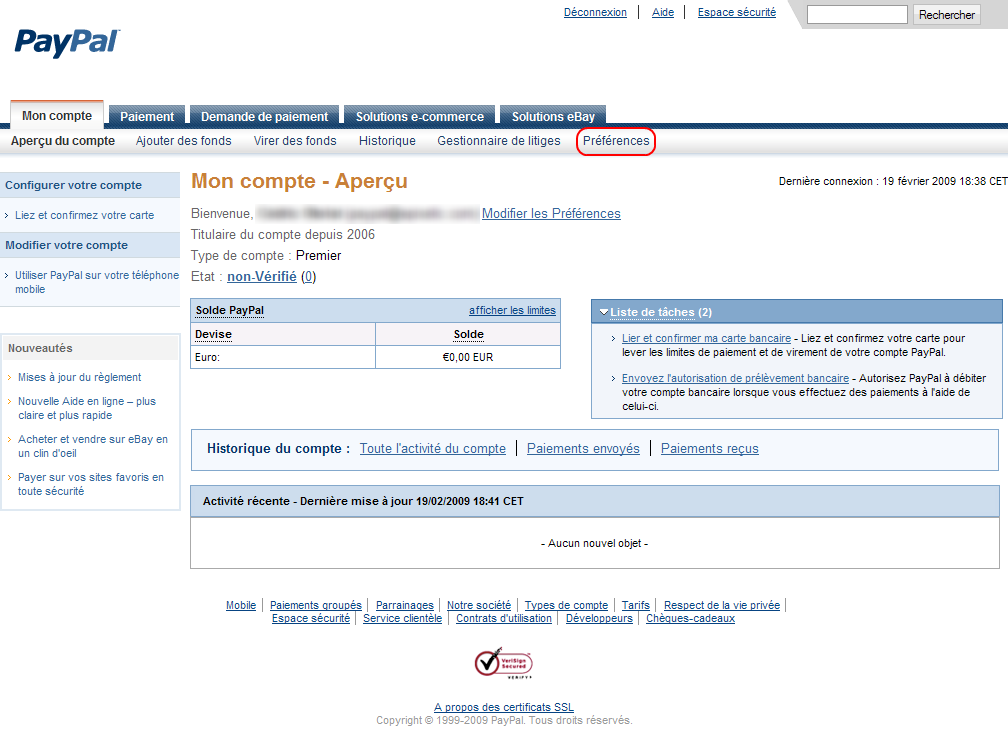The image size is (1008, 733).
Task: Open Payer sur vos sites favoris link
Action: pos(91,484)
